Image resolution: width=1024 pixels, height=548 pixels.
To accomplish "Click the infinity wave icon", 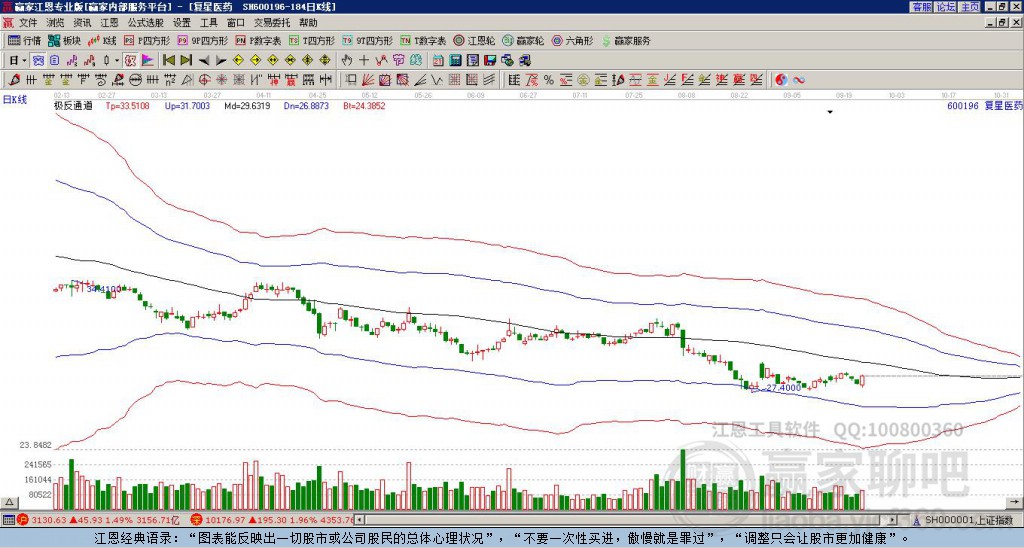I will pyautogui.click(x=798, y=80).
